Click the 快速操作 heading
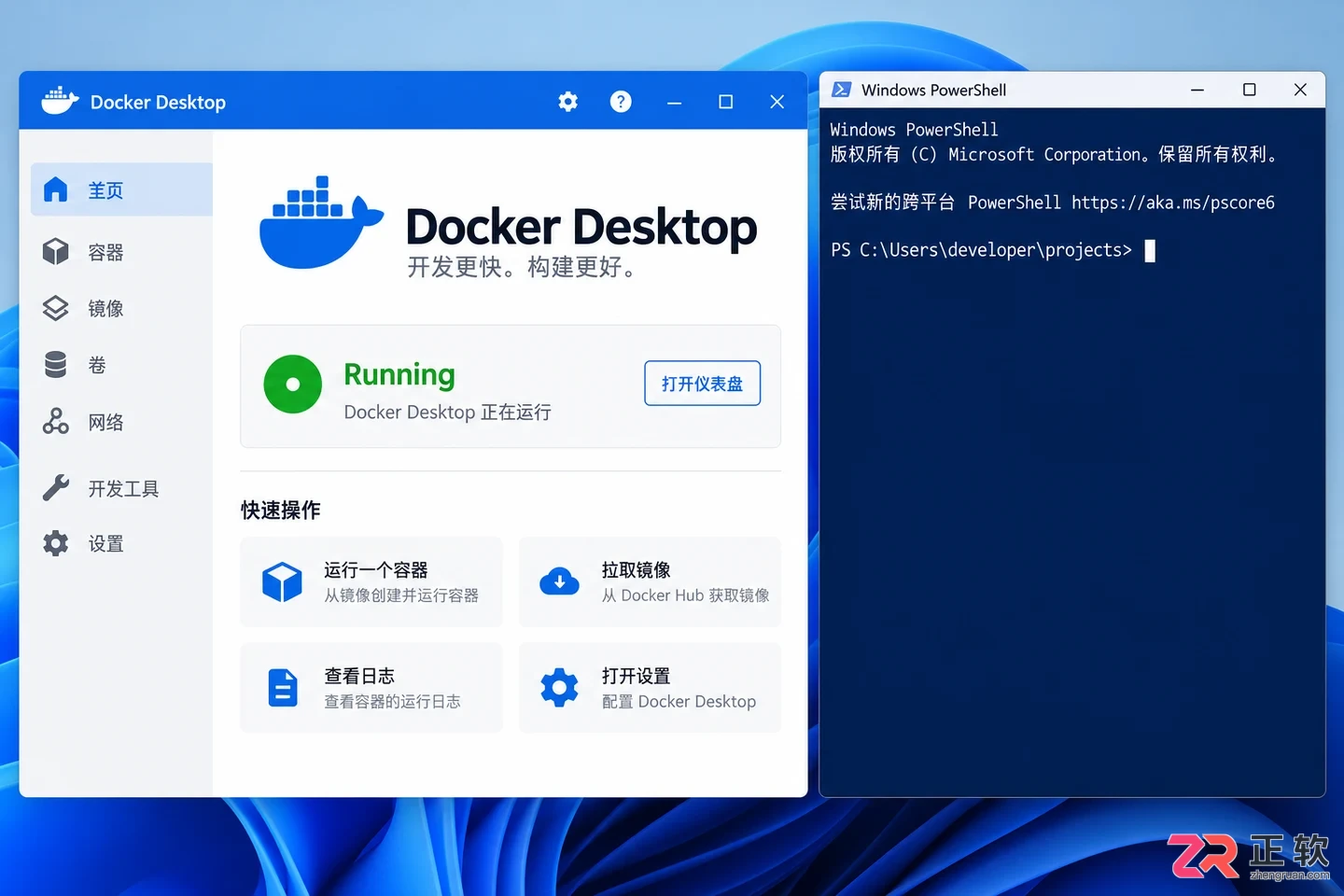Image resolution: width=1344 pixels, height=896 pixels. 280,510
